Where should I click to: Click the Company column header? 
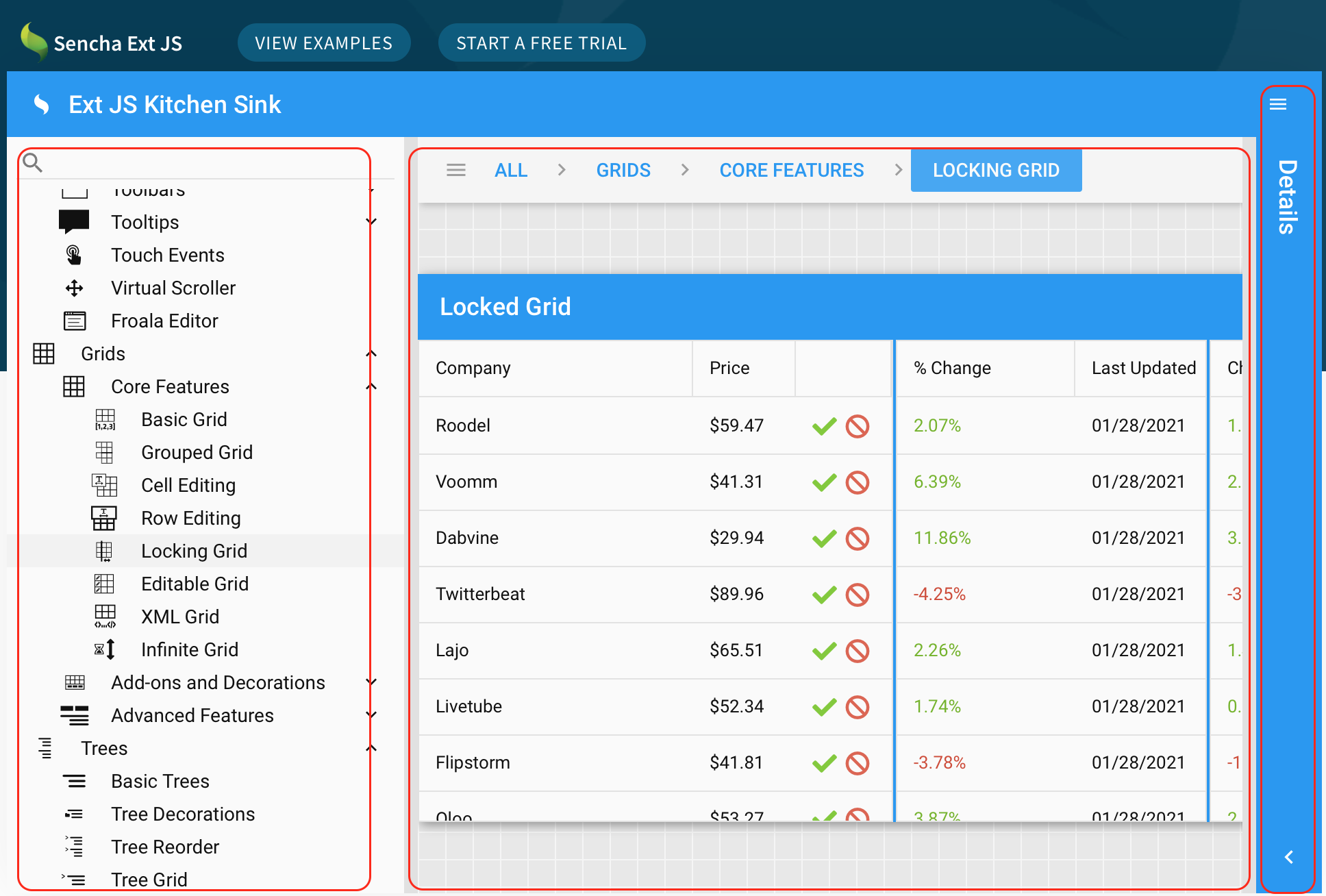click(x=473, y=369)
